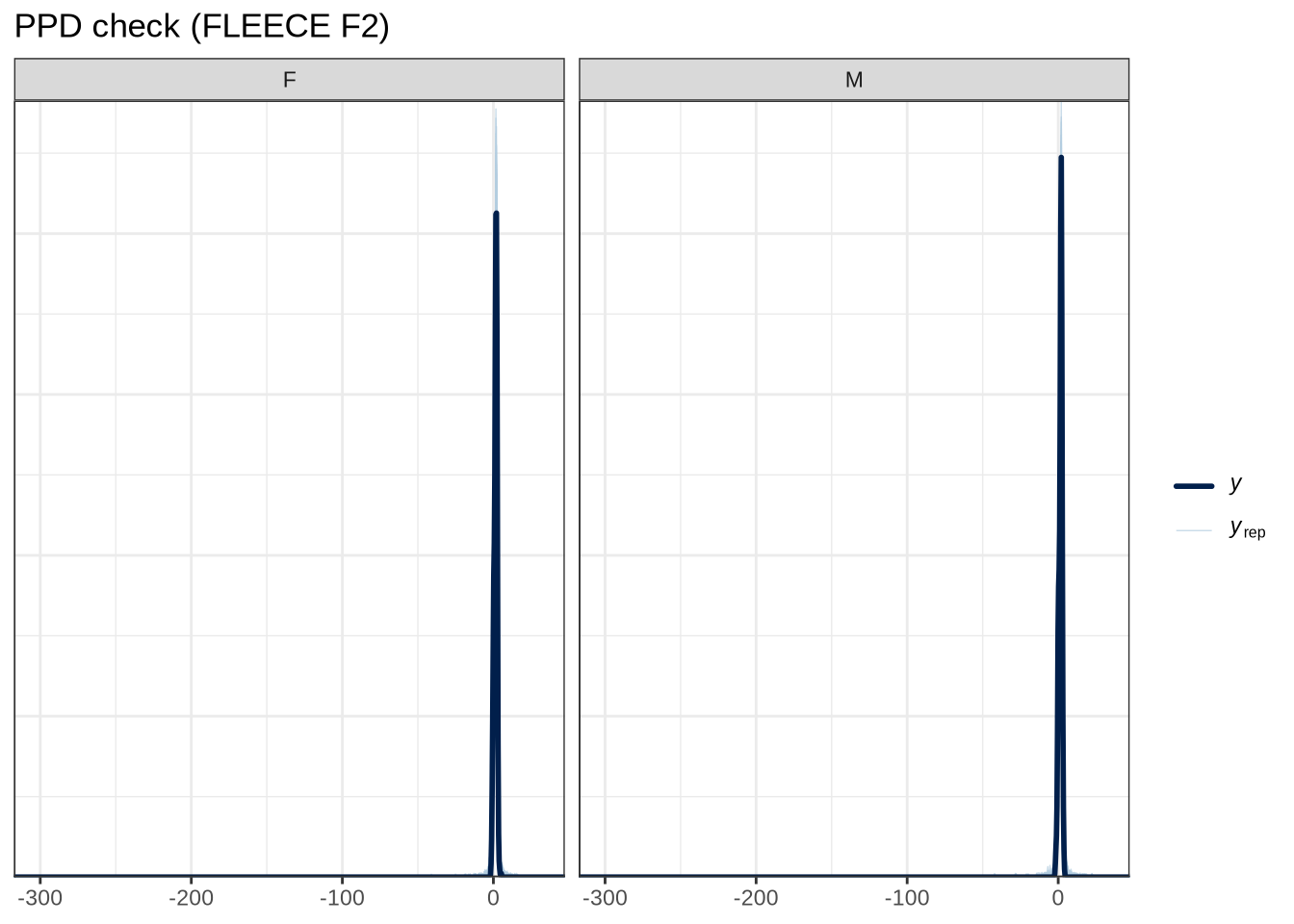
Task: Click the light y_rep line legend swatch
Action: pyautogui.click(x=1194, y=530)
